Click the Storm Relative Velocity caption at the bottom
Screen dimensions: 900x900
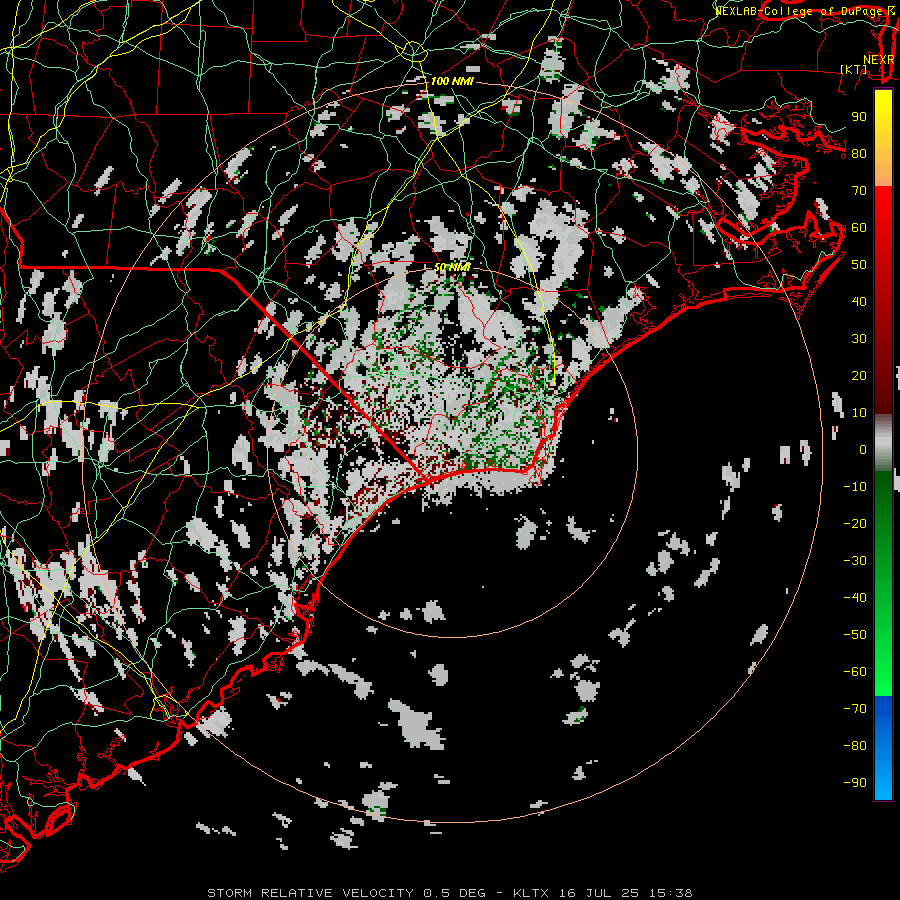click(449, 893)
